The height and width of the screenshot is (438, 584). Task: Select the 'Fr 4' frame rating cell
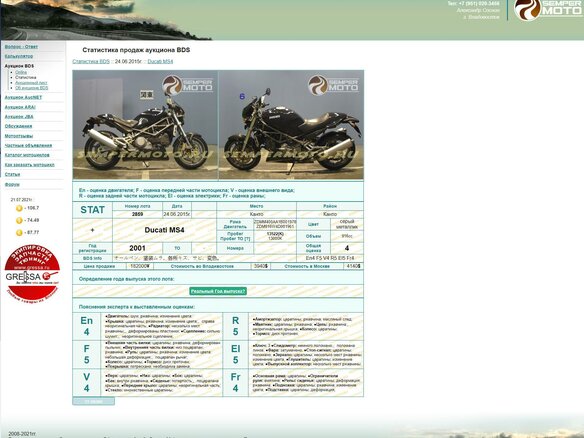[235, 383]
